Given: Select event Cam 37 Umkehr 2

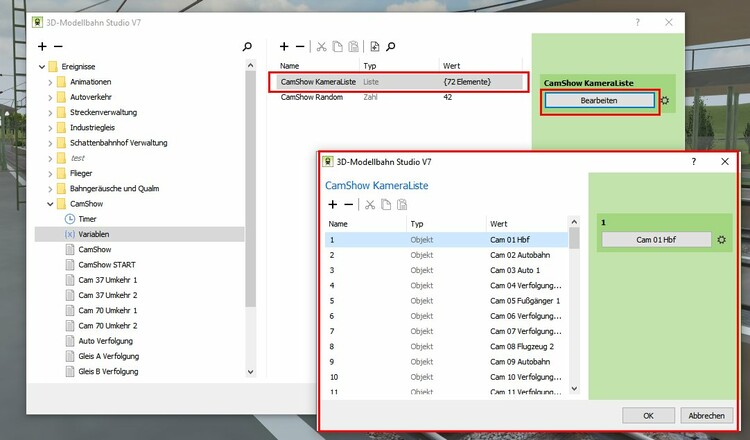Looking at the screenshot, I should click(x=108, y=296).
